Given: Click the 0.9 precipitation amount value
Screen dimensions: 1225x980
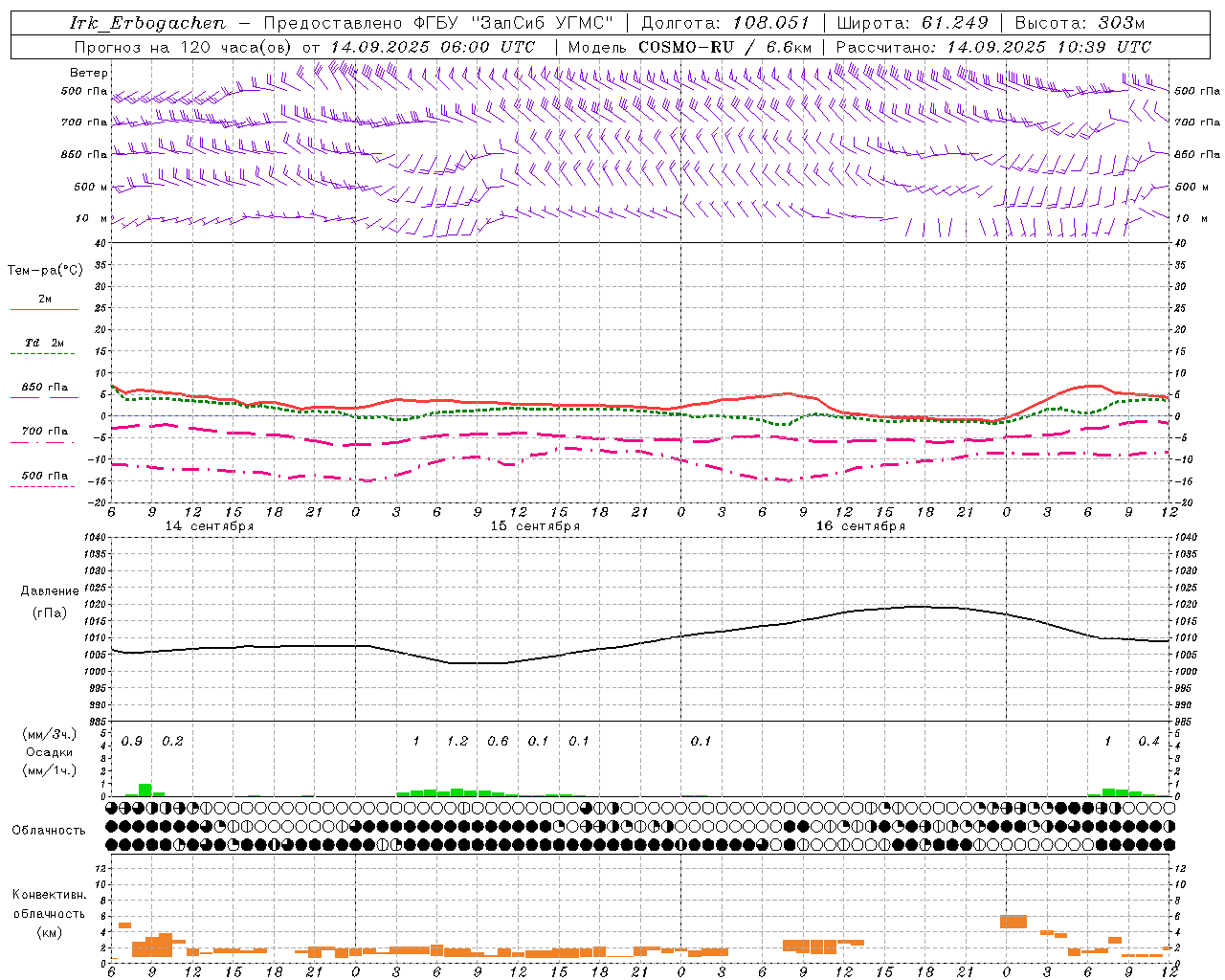Looking at the screenshot, I should tap(132, 741).
